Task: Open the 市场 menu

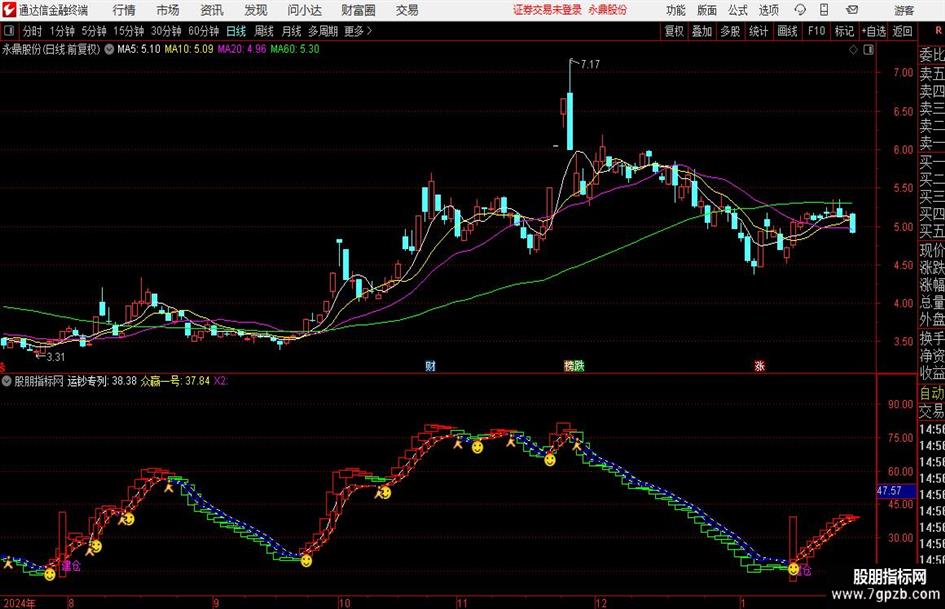Action: coord(168,10)
